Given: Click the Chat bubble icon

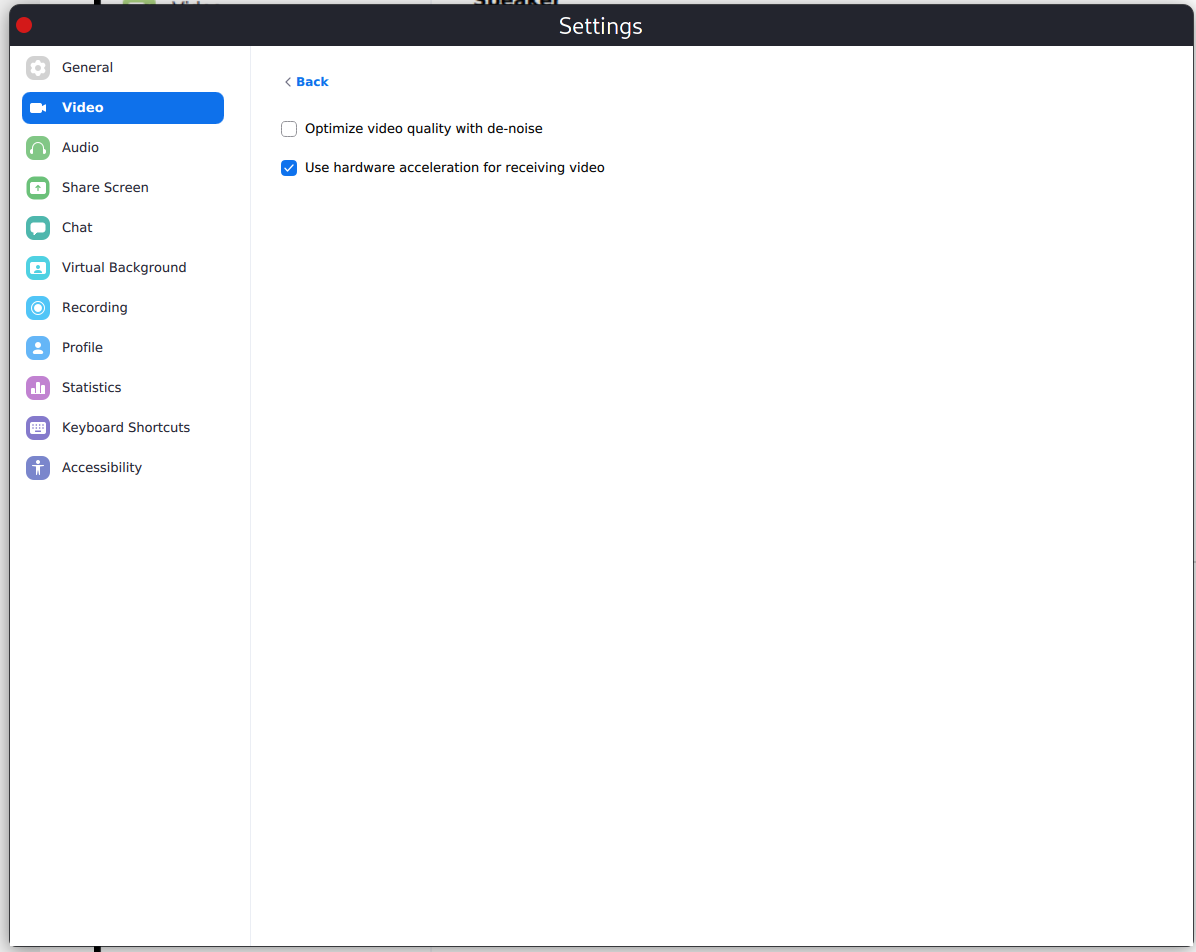Looking at the screenshot, I should (38, 227).
